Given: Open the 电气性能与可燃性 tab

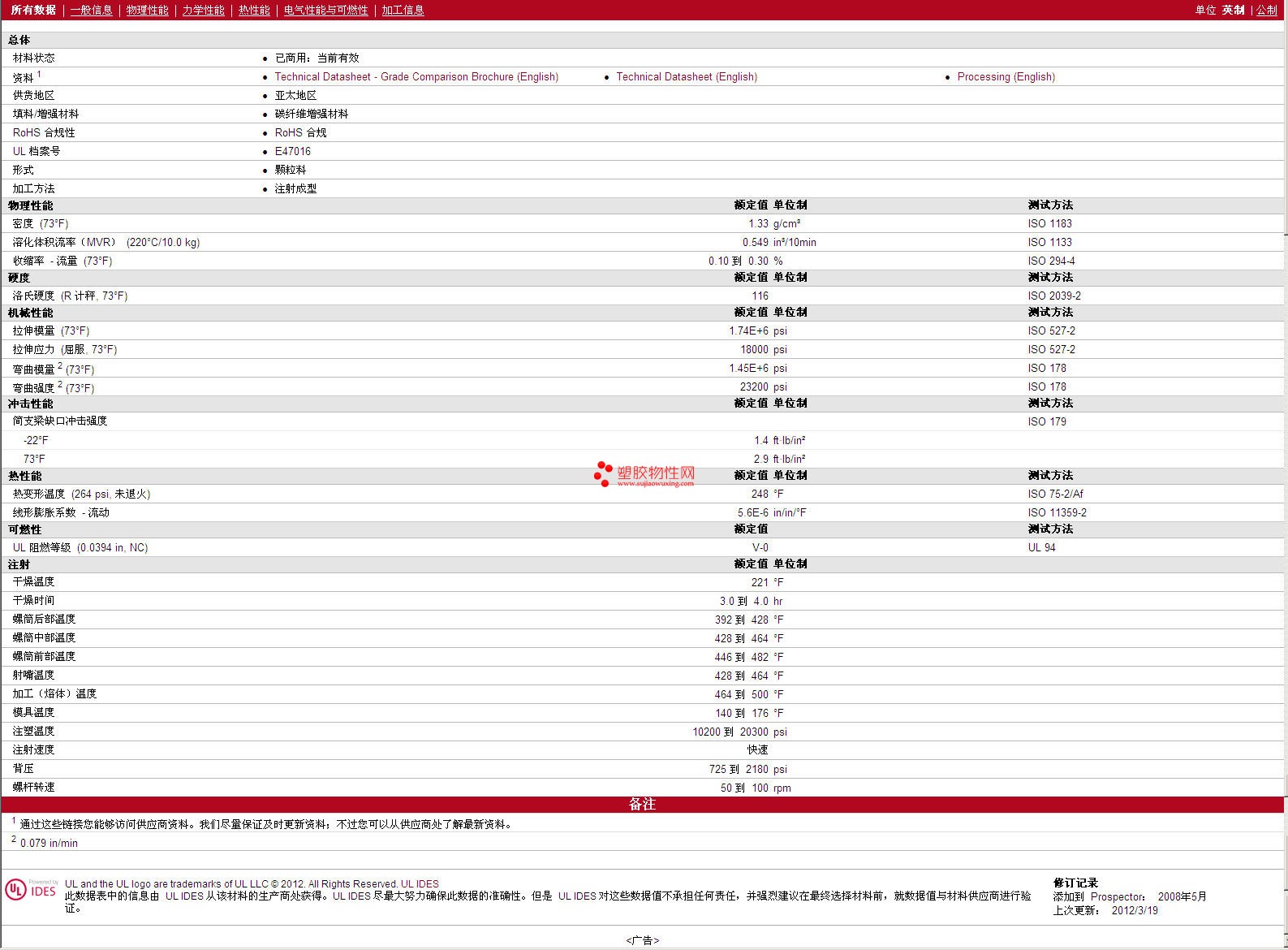Looking at the screenshot, I should point(325,10).
